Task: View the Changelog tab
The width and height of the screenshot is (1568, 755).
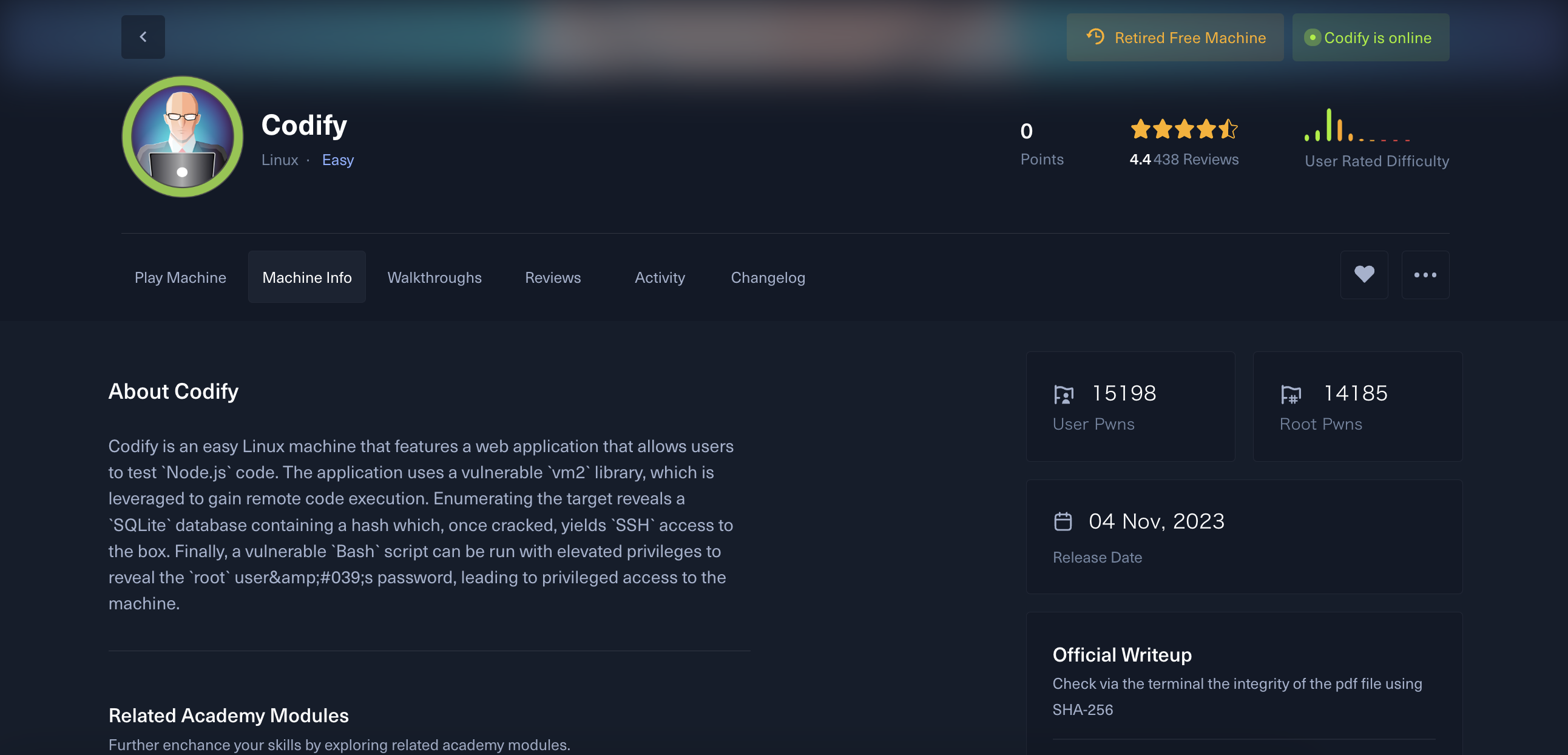Action: pos(768,277)
